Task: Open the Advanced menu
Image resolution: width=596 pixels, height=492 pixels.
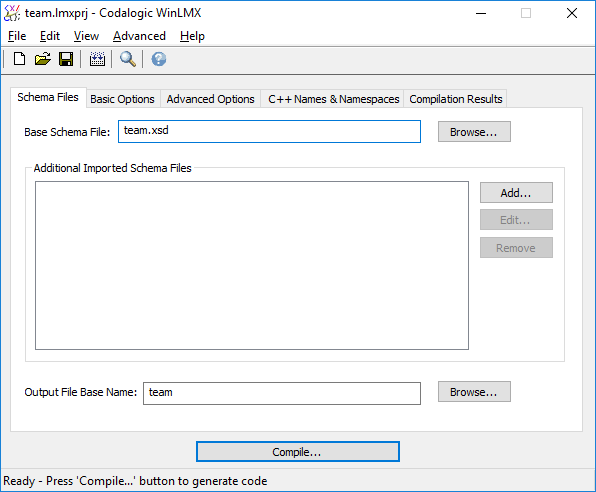Action: coord(139,36)
